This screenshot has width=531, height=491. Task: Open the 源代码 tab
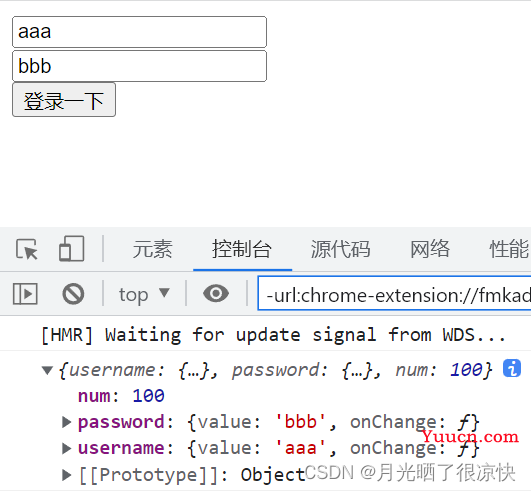point(340,249)
